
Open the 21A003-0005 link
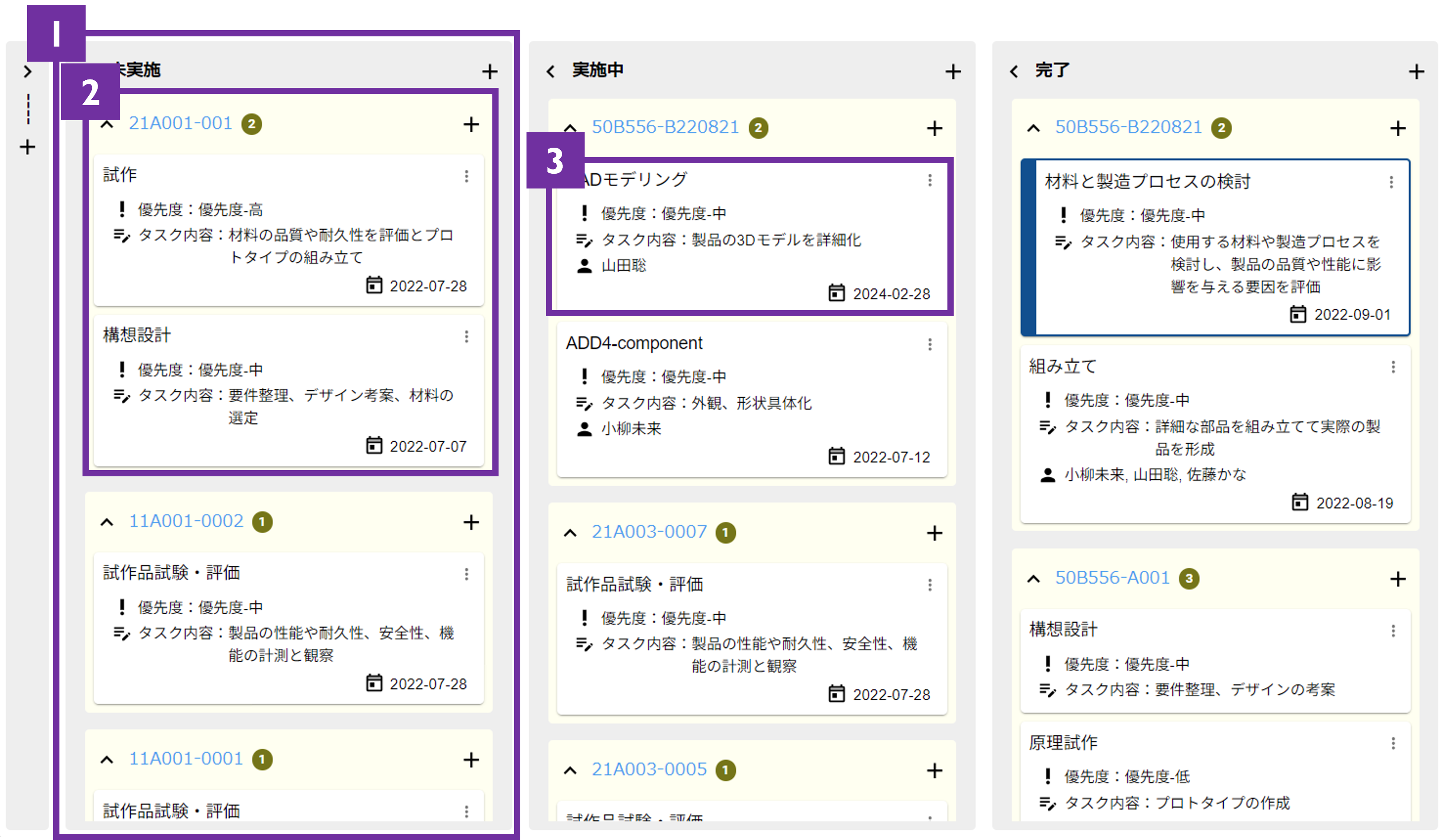coord(649,769)
